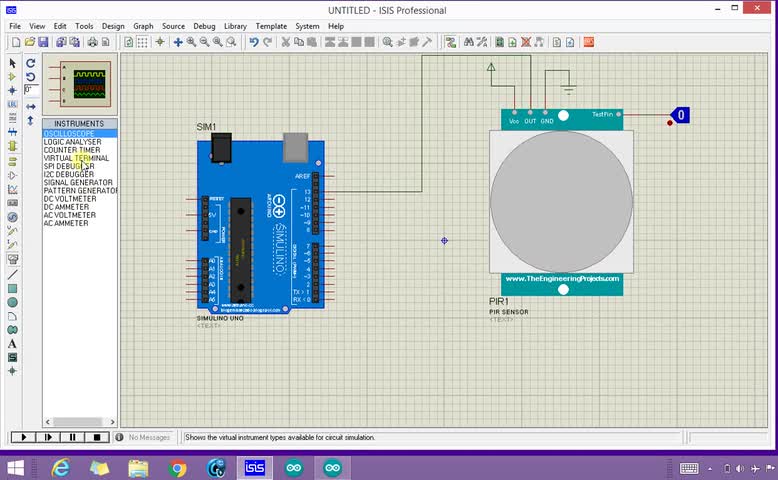Image resolution: width=778 pixels, height=480 pixels.
Task: Select the arrow Selection mode tool
Action: (12, 63)
